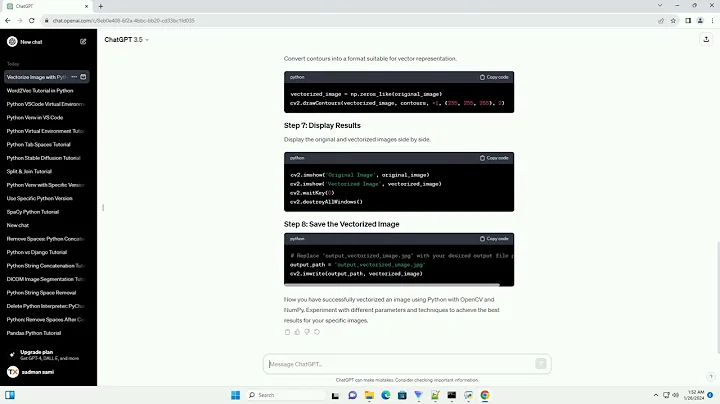Go back in browser
The height and width of the screenshot is (404, 720).
tap(7, 21)
